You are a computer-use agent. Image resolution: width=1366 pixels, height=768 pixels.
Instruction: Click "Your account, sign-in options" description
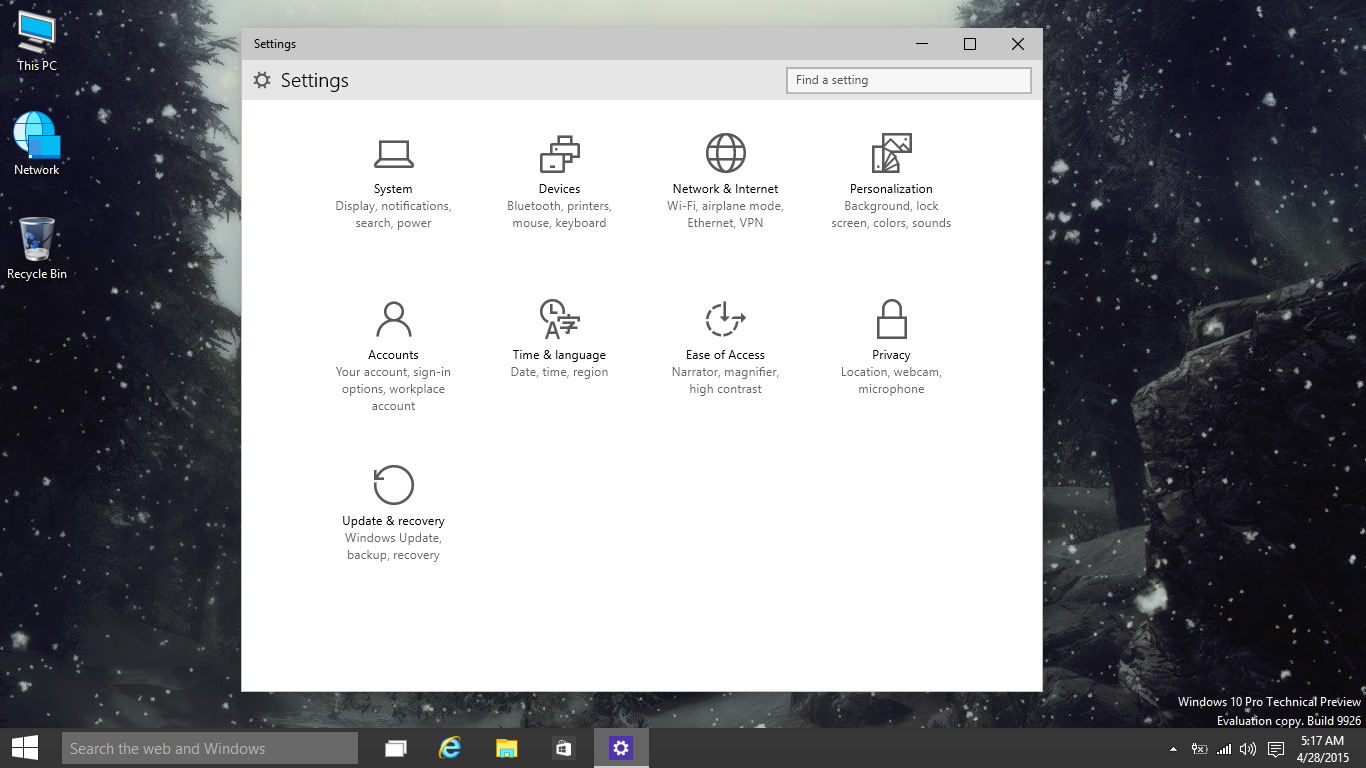[393, 389]
